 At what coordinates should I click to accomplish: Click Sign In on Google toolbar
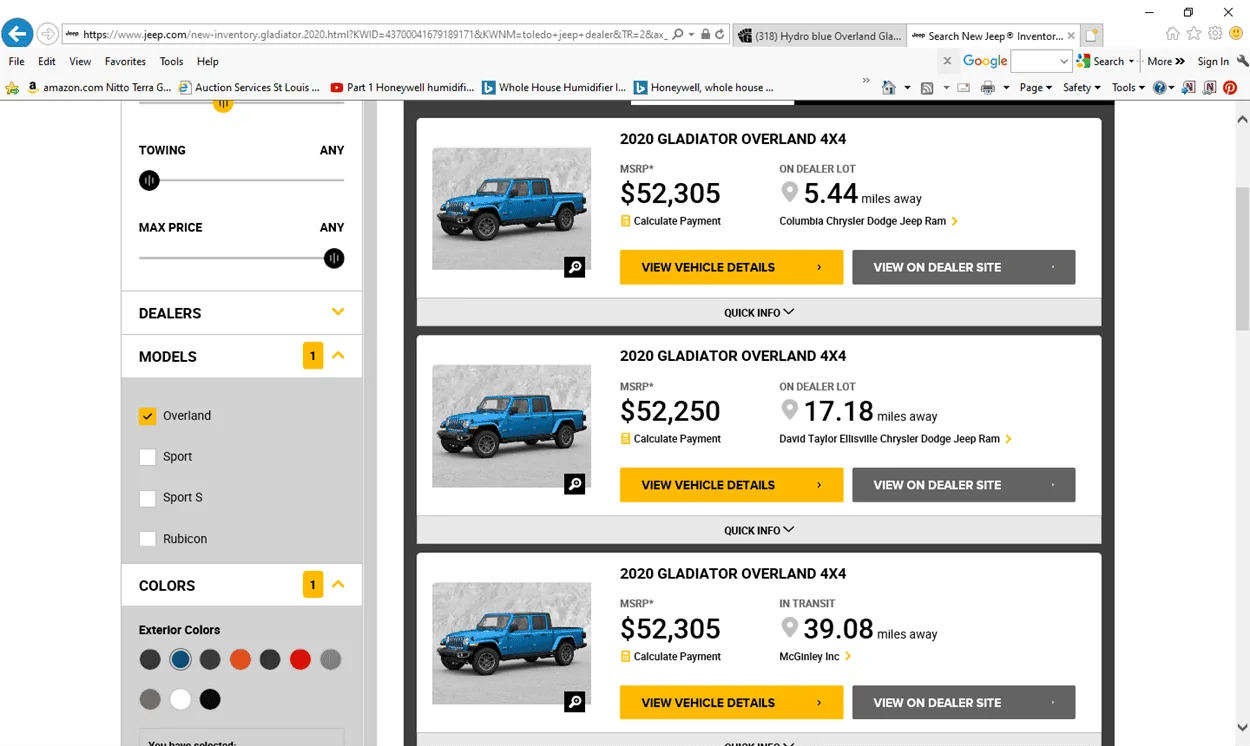(x=1213, y=61)
